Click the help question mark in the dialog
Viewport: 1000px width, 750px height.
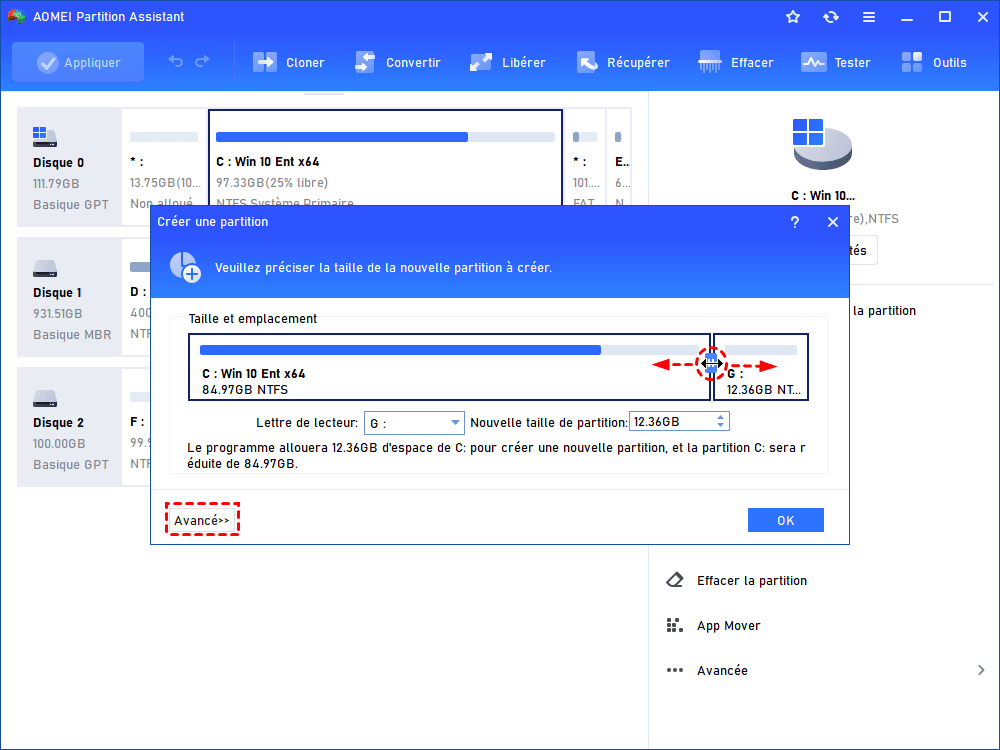click(795, 222)
